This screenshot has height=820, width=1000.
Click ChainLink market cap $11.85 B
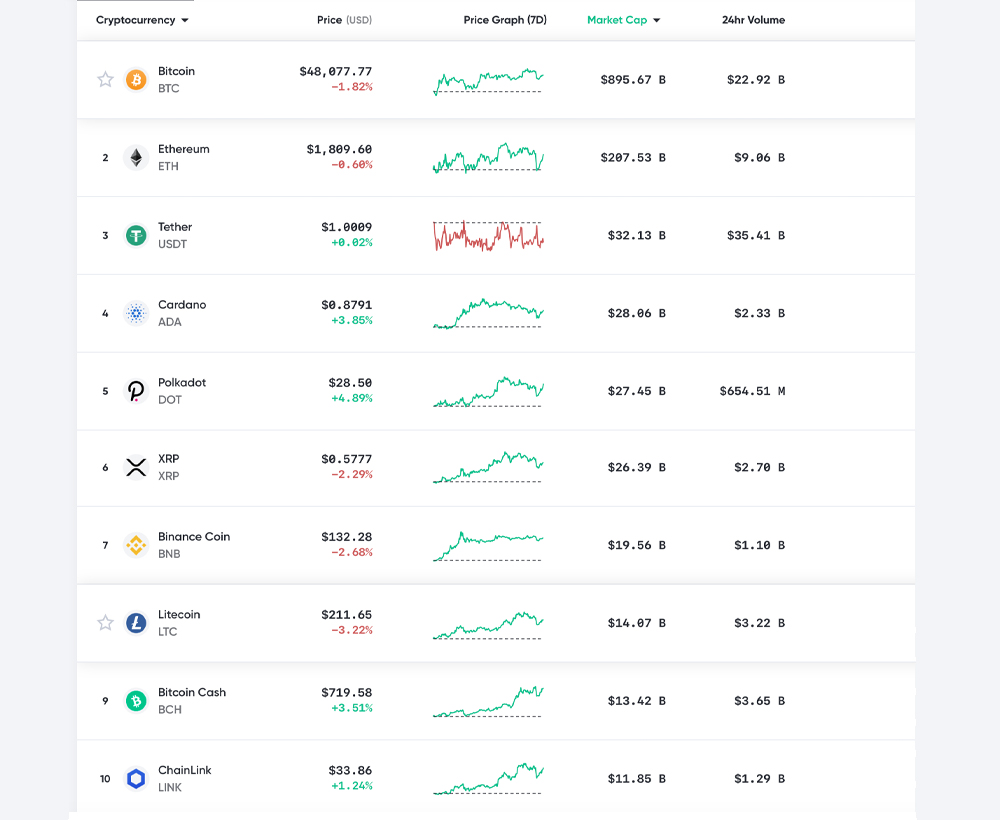tap(636, 779)
